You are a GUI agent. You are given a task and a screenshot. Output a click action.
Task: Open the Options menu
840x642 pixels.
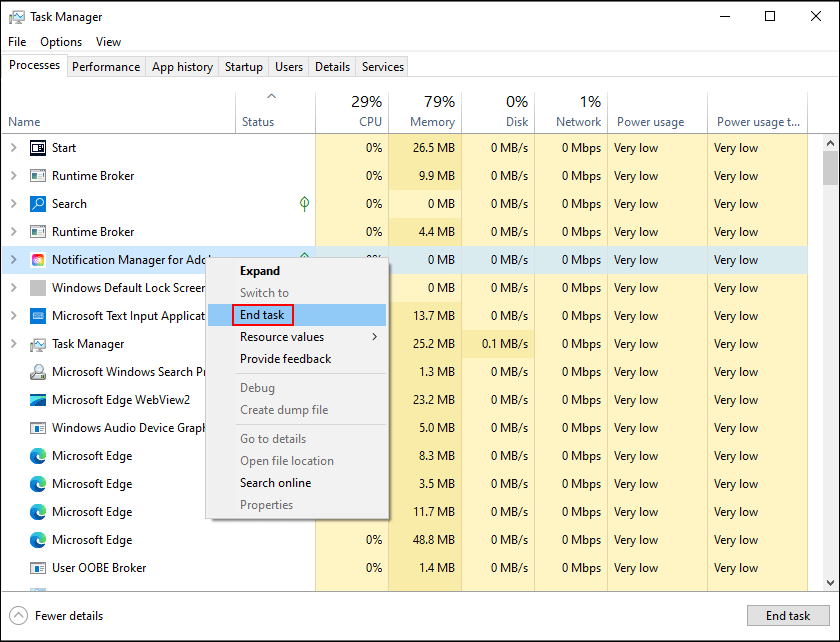tap(61, 42)
